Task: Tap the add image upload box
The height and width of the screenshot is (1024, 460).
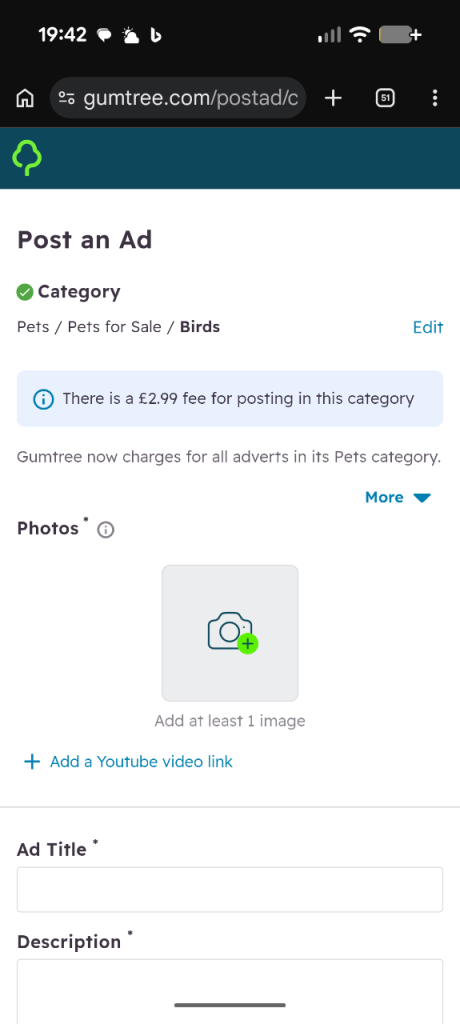Action: pos(230,633)
